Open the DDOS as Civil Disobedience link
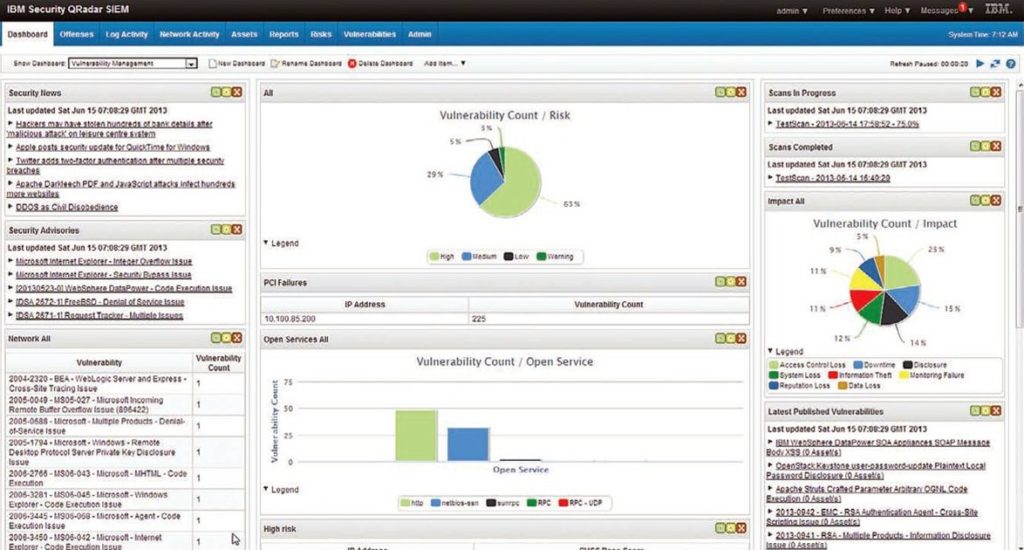The image size is (1024, 550). [67, 207]
